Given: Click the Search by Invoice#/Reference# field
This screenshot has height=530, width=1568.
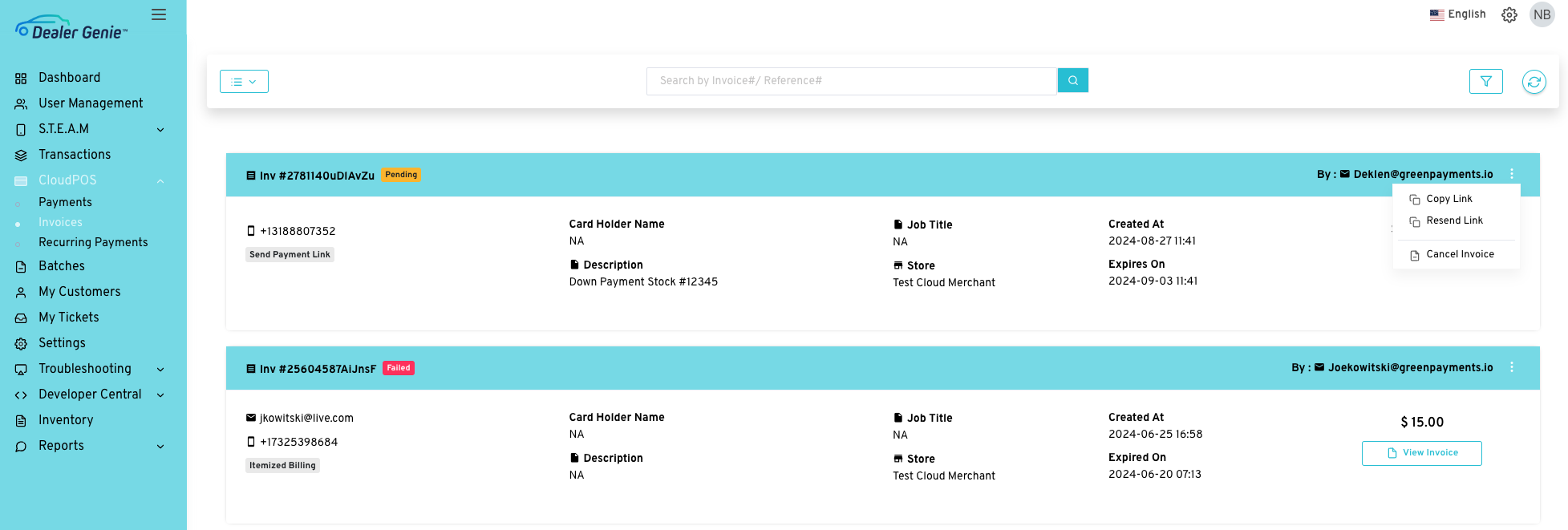Looking at the screenshot, I should (852, 81).
